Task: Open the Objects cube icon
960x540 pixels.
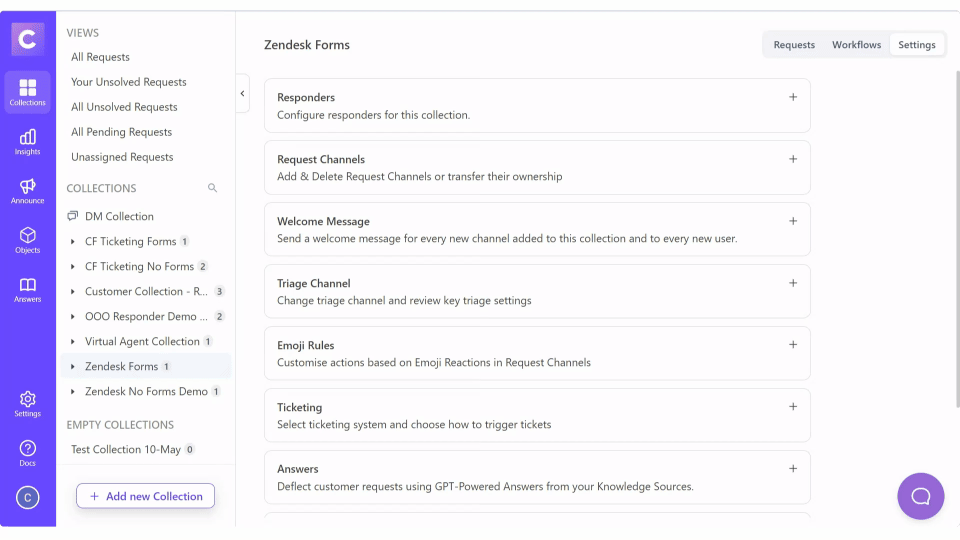Action: point(27,239)
